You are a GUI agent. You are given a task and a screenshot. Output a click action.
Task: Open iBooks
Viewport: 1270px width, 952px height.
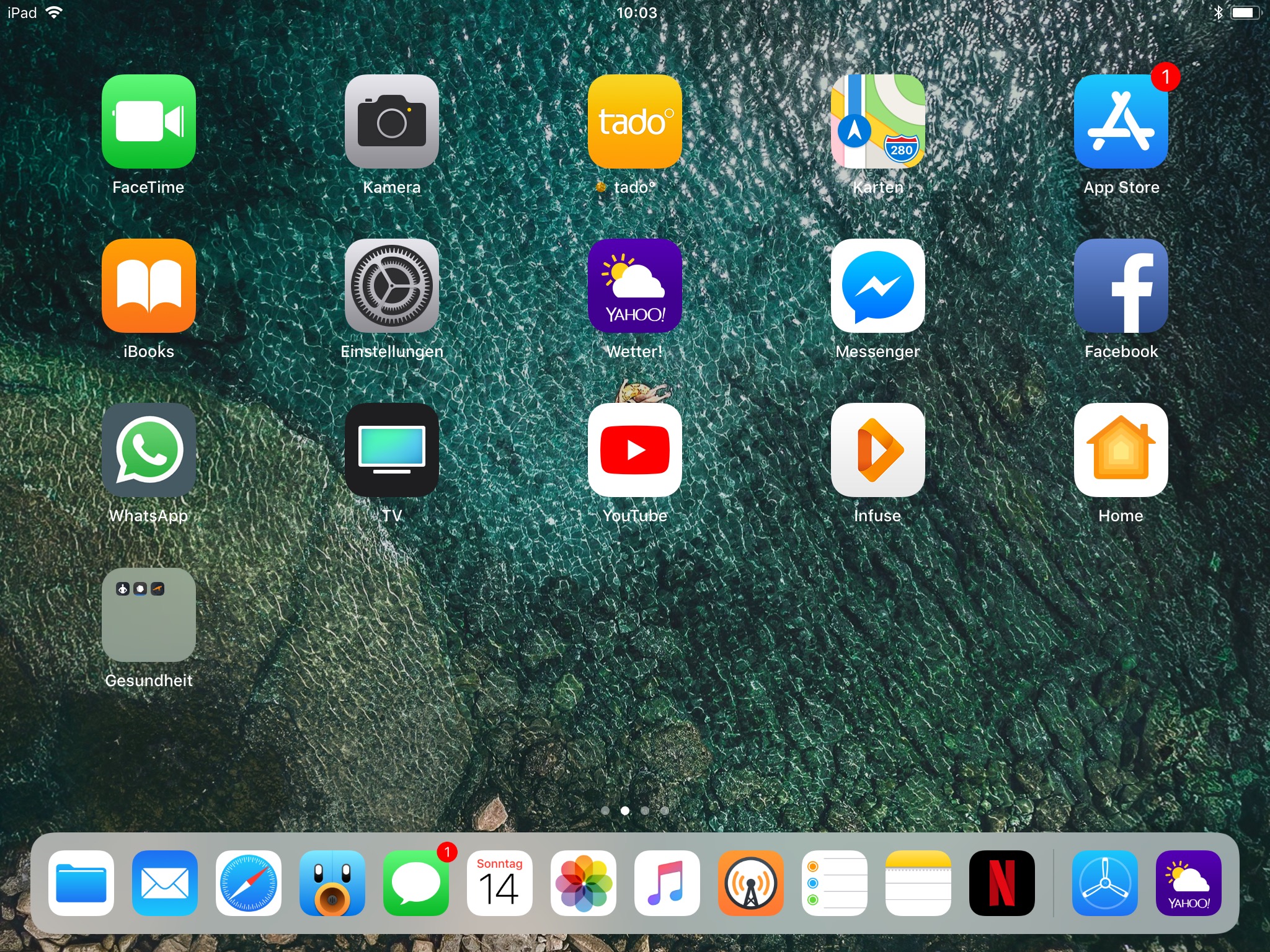pos(149,286)
